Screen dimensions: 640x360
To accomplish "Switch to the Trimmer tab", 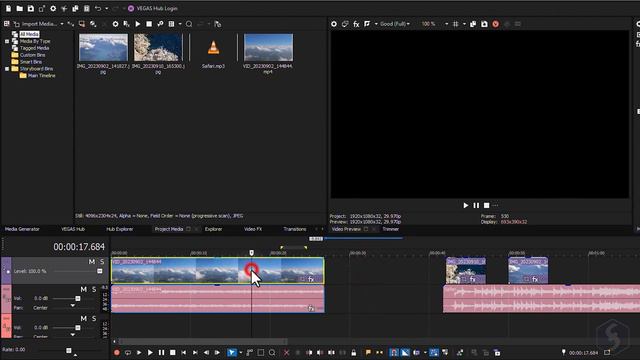I will 390,229.
